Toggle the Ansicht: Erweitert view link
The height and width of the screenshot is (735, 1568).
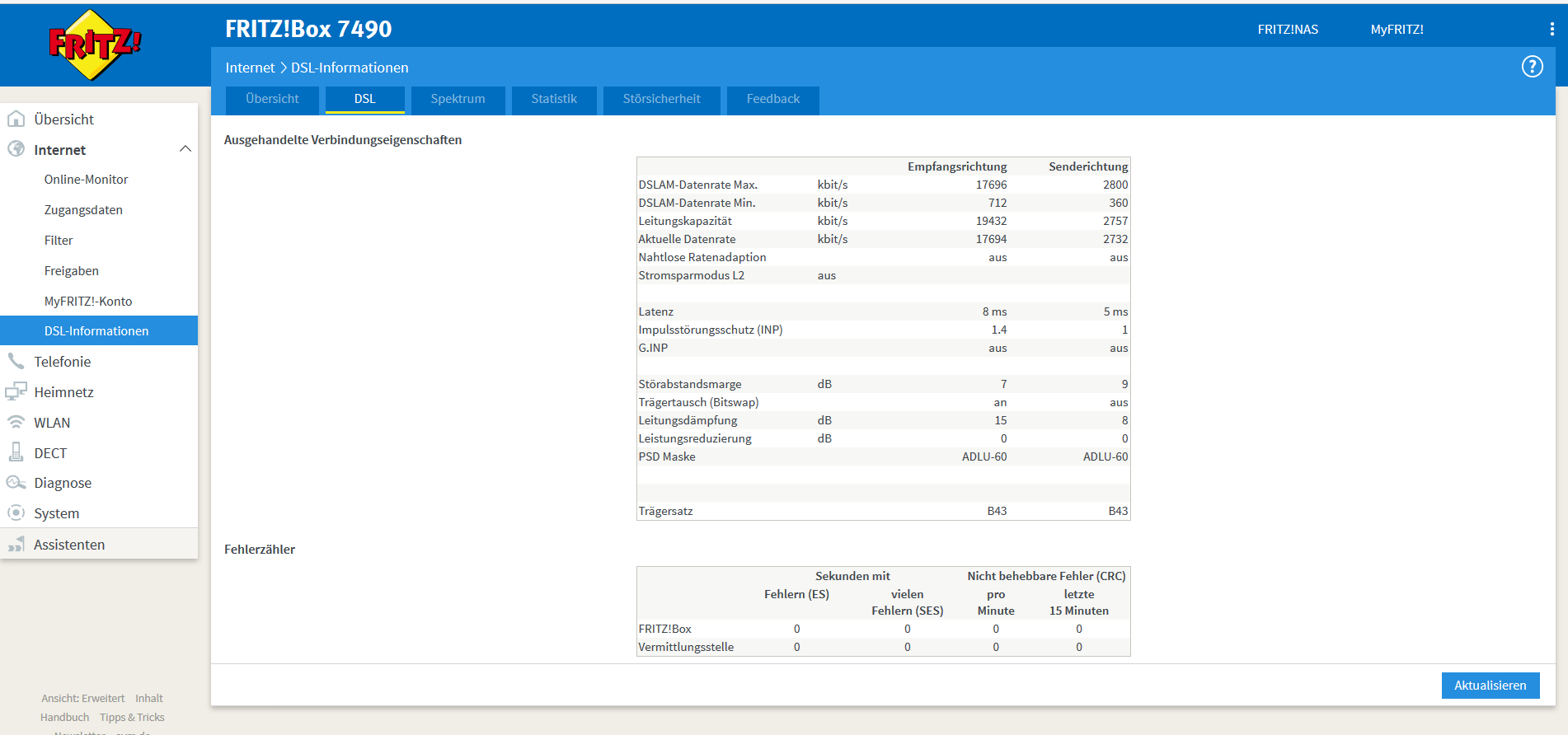coord(82,698)
